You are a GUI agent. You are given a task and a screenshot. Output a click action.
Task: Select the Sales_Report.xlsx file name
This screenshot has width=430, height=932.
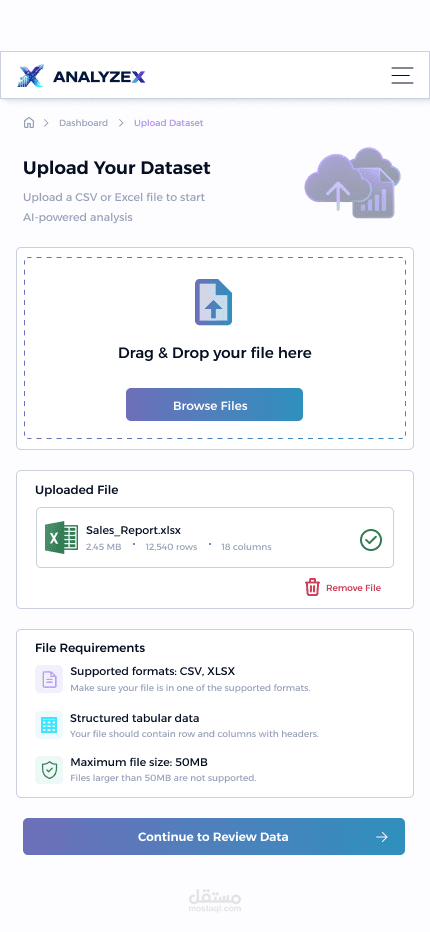click(133, 530)
